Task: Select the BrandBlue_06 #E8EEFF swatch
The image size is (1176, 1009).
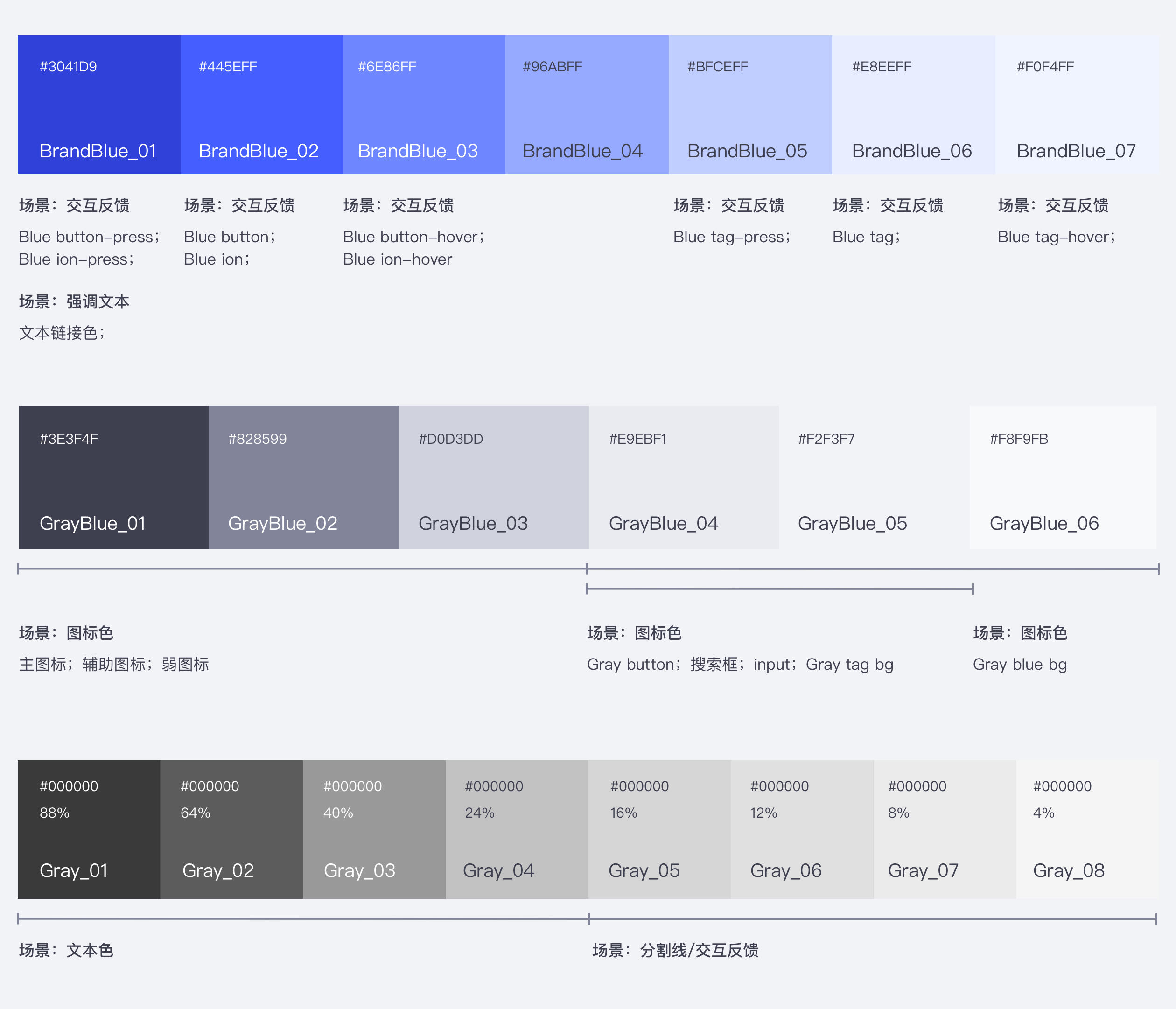Action: (x=914, y=105)
